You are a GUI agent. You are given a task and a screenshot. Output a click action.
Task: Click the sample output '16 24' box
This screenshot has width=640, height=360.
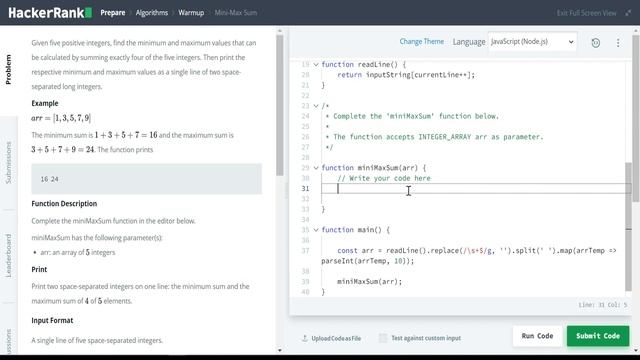(147, 179)
